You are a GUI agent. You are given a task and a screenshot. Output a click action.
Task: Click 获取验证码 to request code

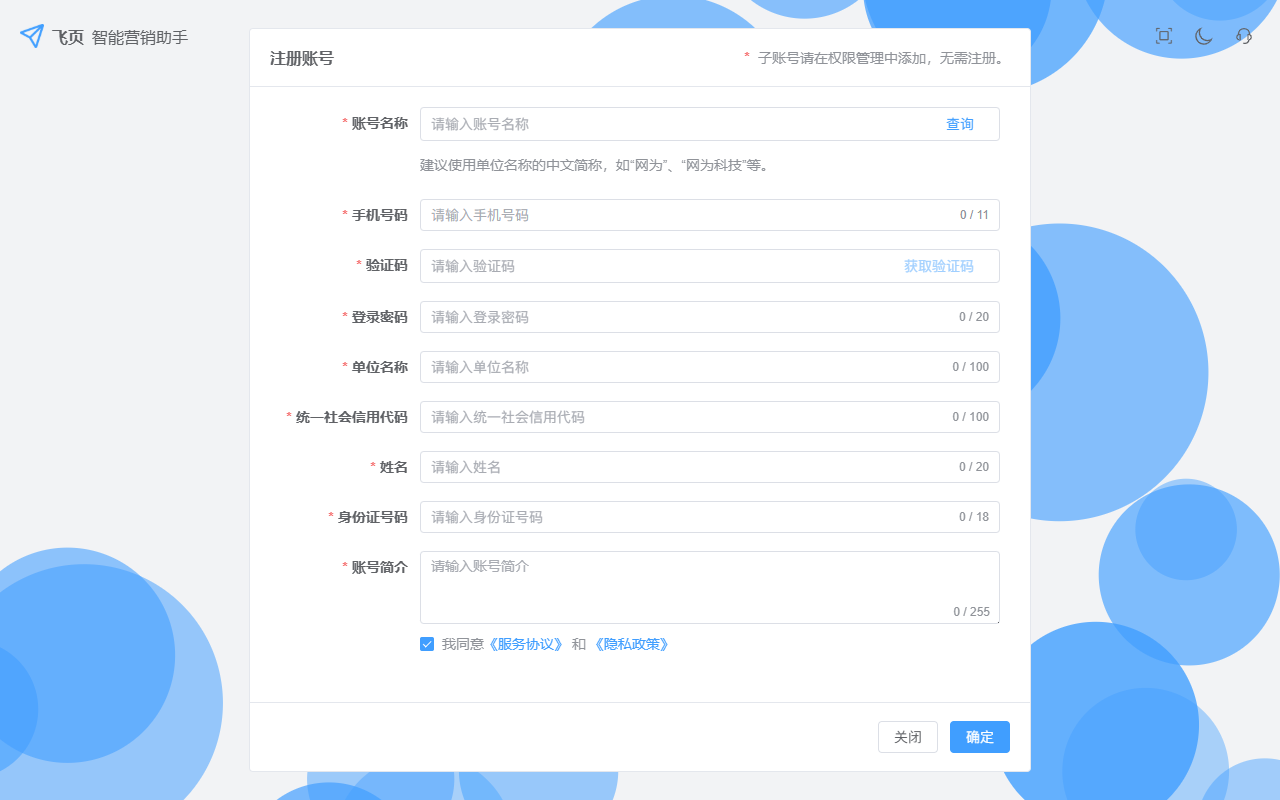(x=938, y=266)
